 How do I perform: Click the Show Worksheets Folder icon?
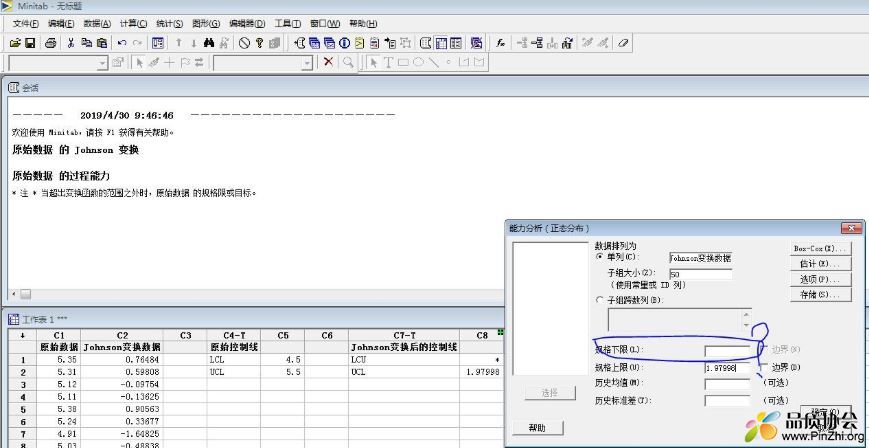click(315, 43)
